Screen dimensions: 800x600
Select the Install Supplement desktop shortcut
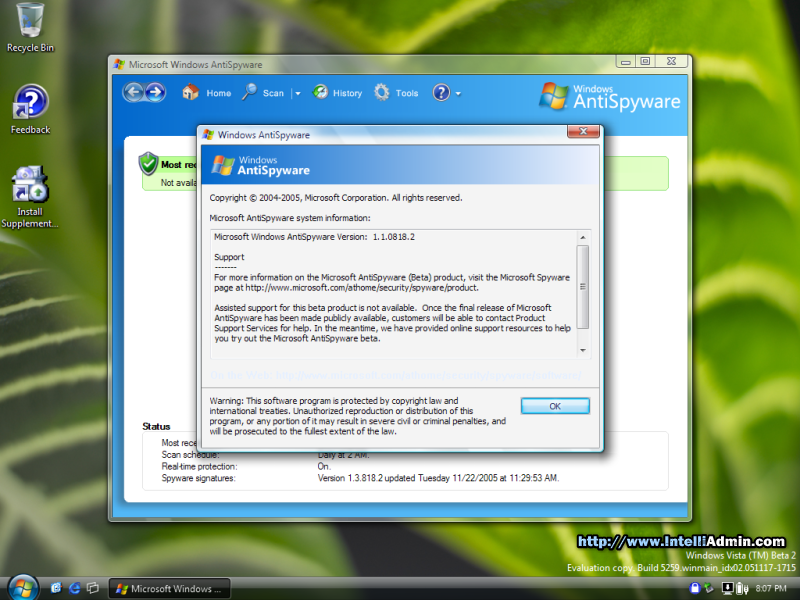point(30,197)
